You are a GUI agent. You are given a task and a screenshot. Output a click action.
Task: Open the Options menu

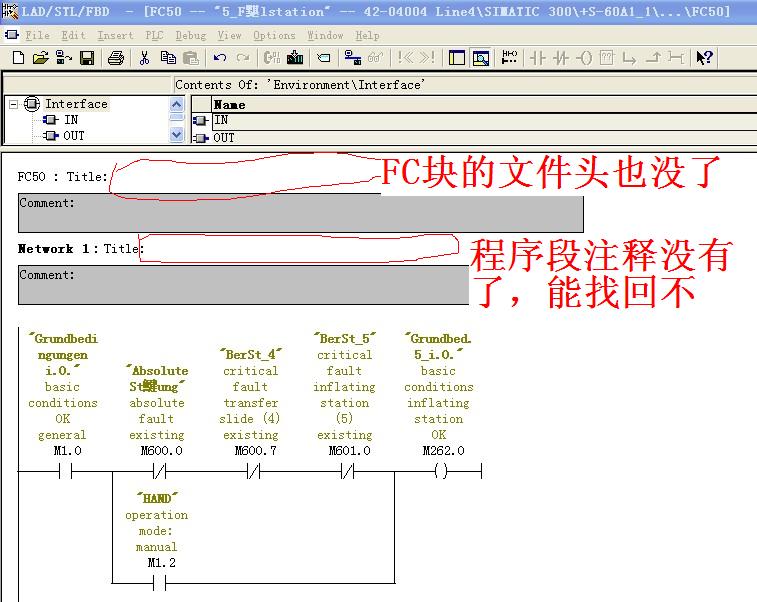274,36
